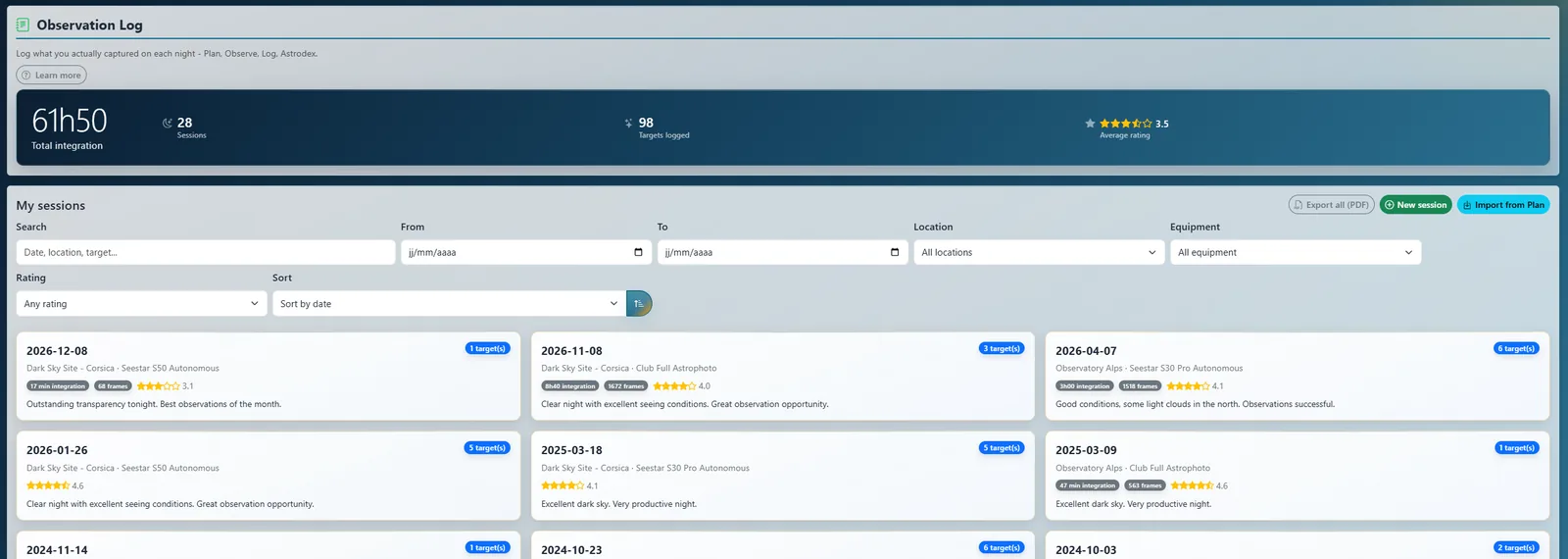Click the 1 target(s) badge on 2026-12-08

click(x=487, y=348)
